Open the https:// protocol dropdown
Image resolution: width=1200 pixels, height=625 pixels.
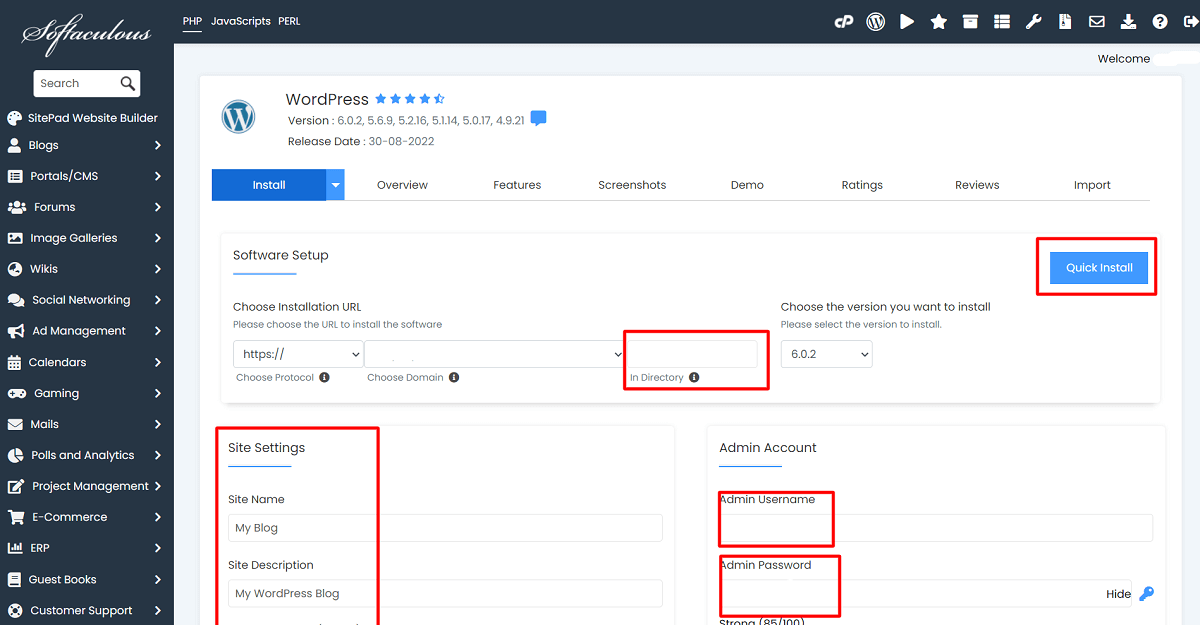pyautogui.click(x=297, y=353)
